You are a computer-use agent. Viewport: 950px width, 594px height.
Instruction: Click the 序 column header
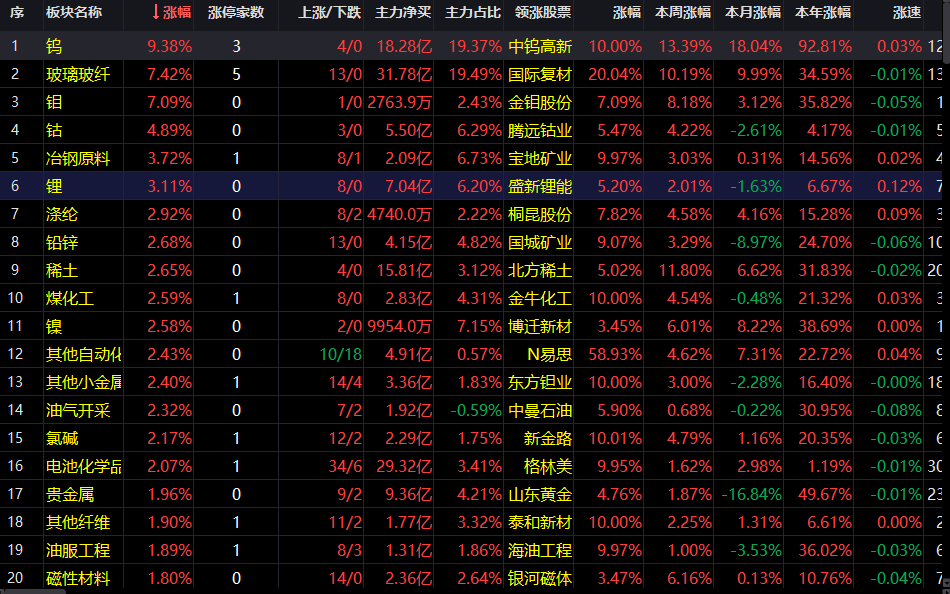[x=17, y=12]
